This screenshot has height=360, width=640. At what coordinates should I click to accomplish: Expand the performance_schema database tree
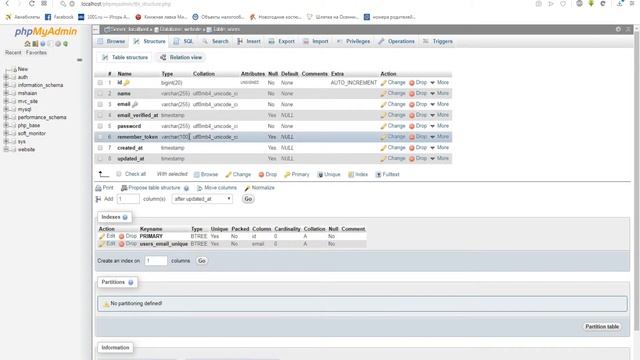click(x=6, y=117)
